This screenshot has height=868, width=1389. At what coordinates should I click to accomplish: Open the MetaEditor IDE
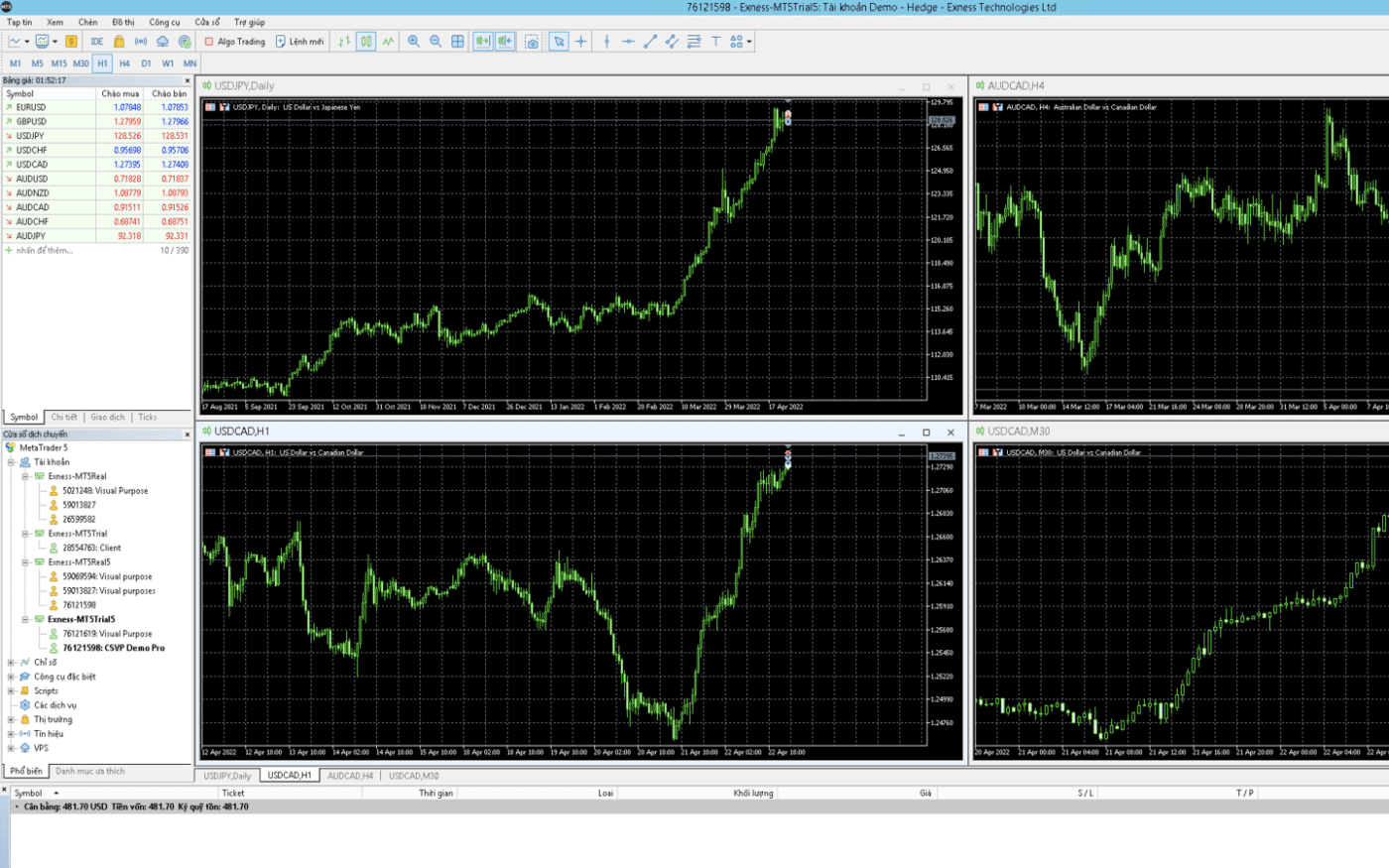coord(97,42)
